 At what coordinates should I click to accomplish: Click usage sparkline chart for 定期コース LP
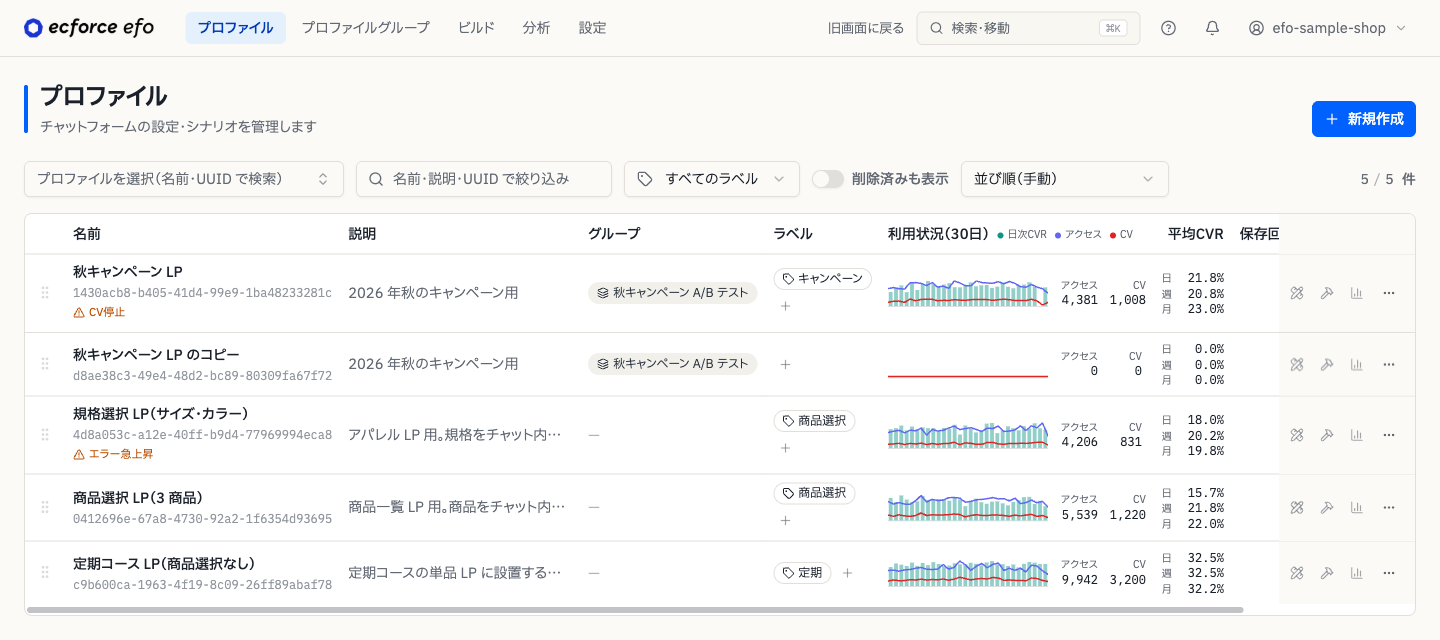(x=968, y=573)
